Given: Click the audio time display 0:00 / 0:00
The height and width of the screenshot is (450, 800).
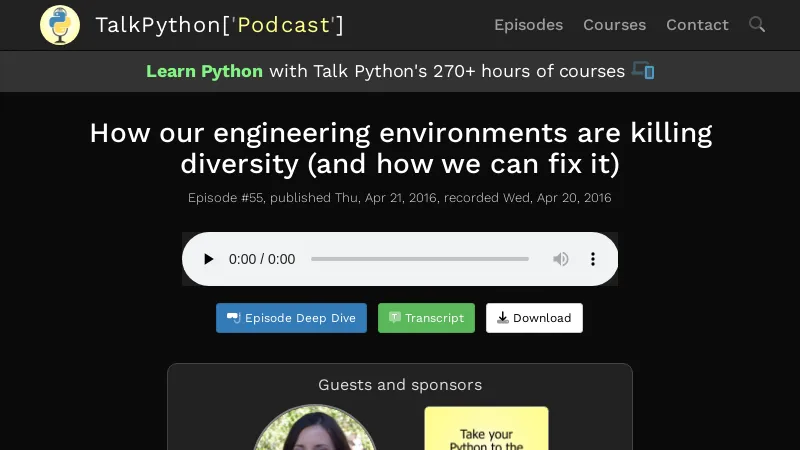Looking at the screenshot, I should pyautogui.click(x=262, y=259).
